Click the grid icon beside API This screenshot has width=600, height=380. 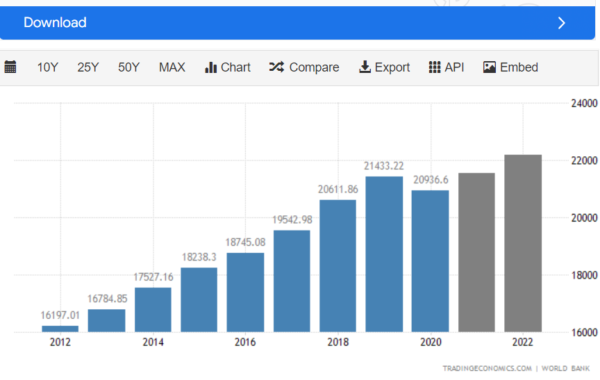tap(434, 67)
